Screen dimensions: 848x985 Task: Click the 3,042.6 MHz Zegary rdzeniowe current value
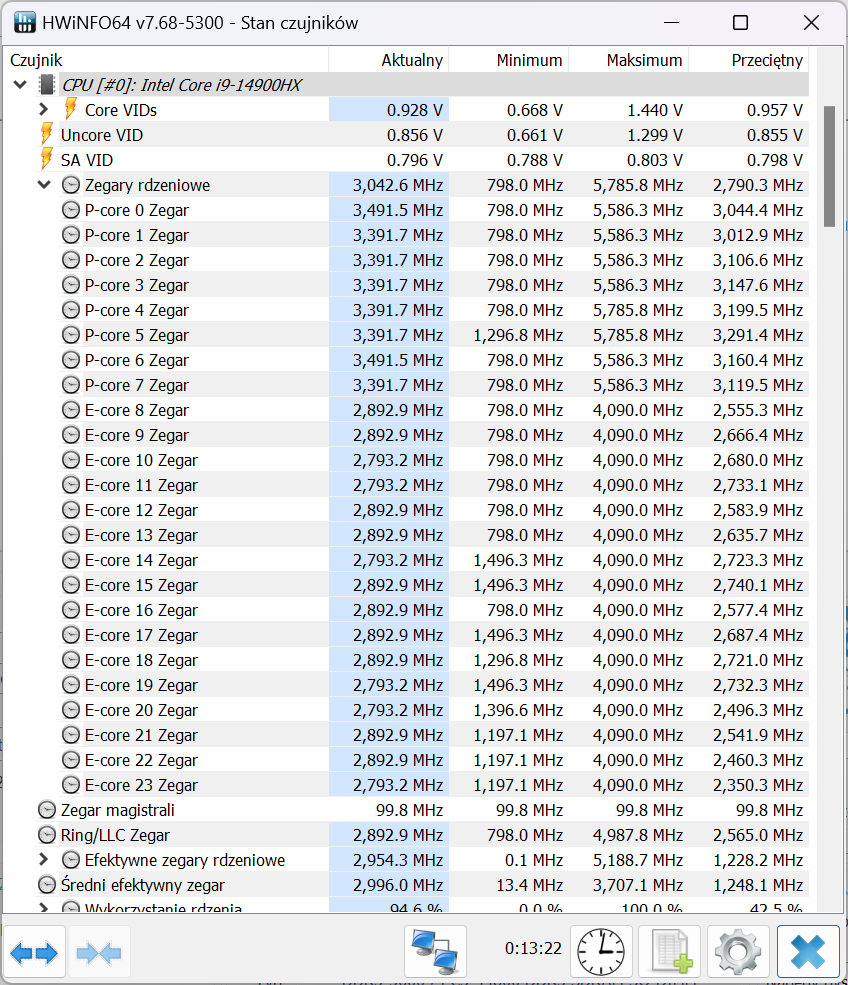pyautogui.click(x=398, y=185)
